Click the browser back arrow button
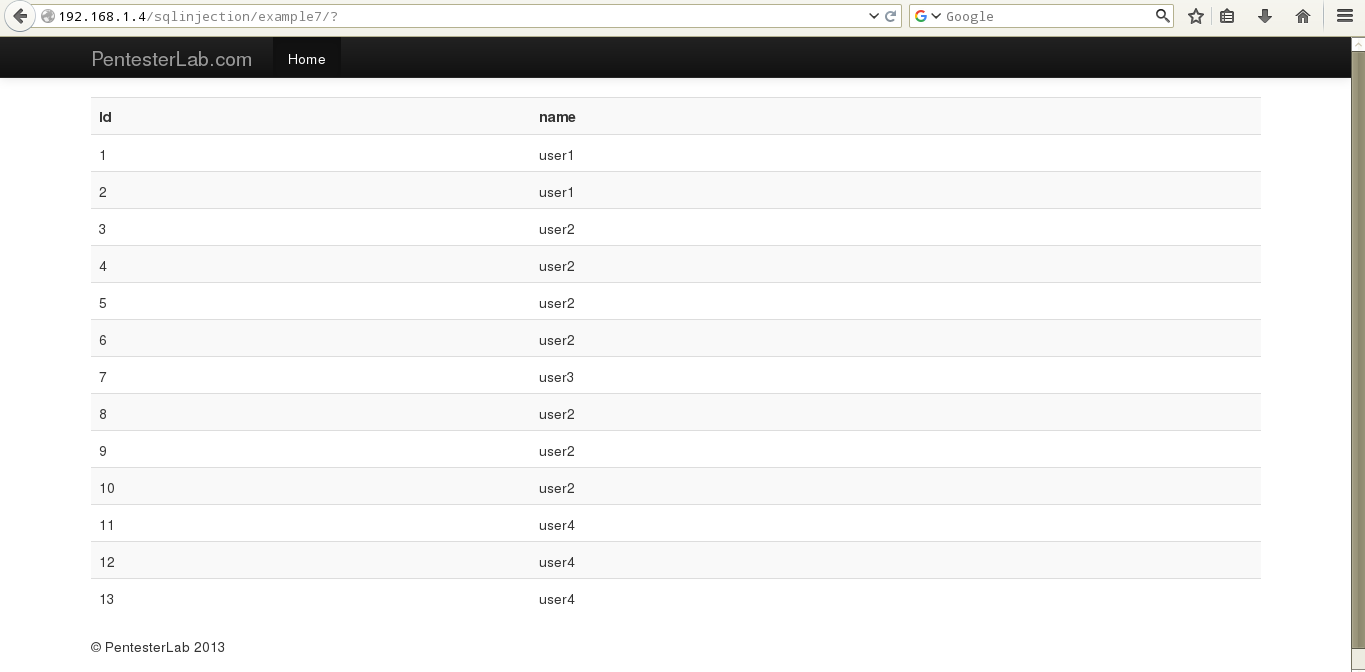Screen dimensions: 1365x672 [x=19, y=16]
